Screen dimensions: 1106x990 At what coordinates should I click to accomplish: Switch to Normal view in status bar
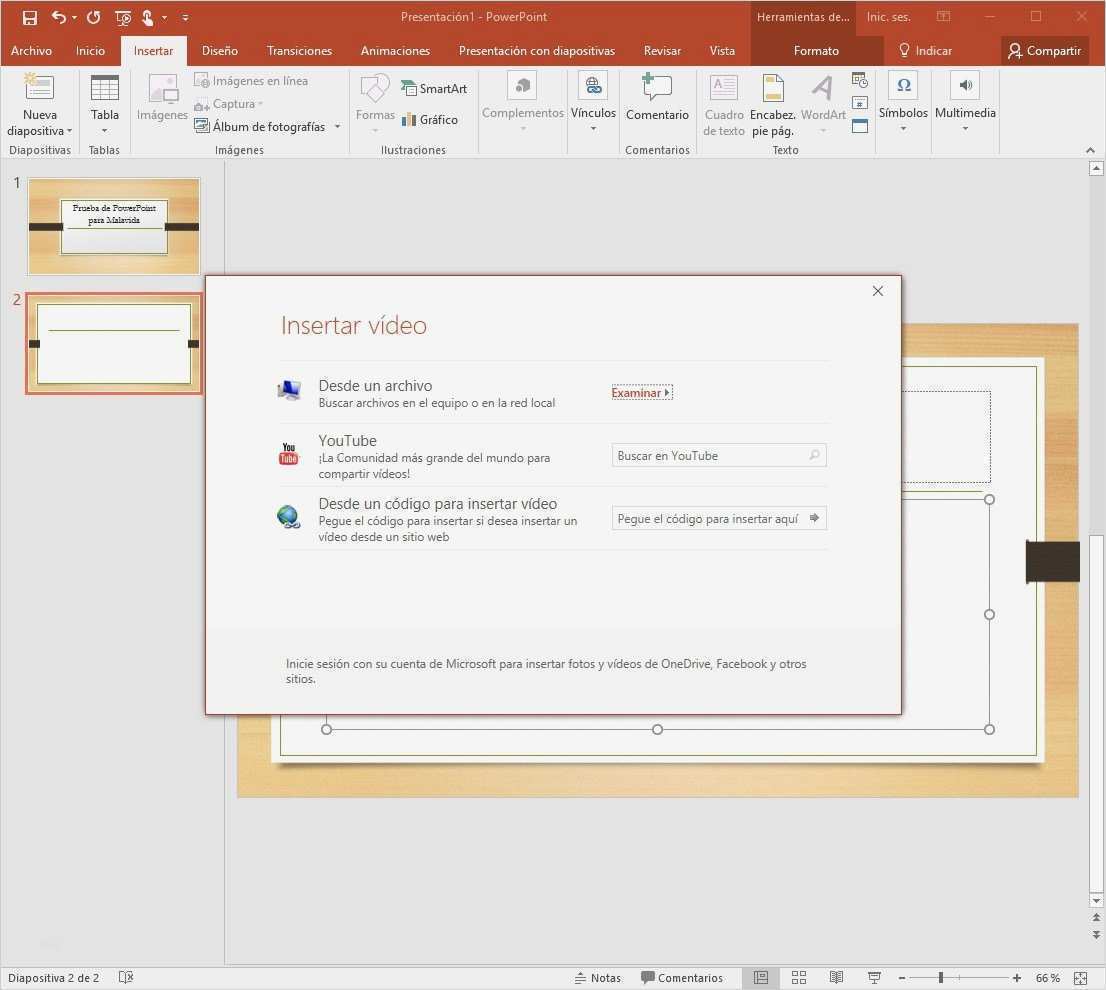(x=761, y=978)
